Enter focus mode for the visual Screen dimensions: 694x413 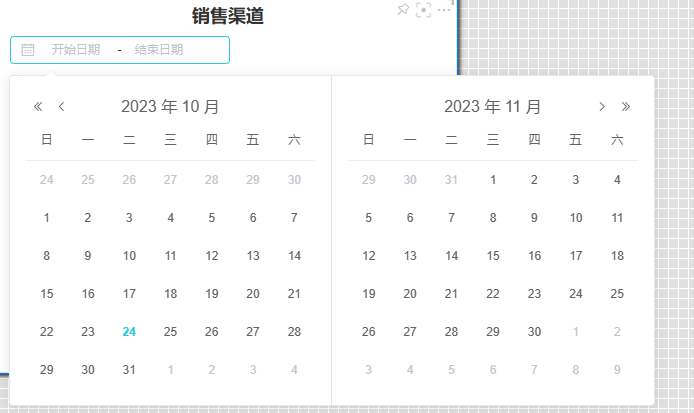(423, 9)
